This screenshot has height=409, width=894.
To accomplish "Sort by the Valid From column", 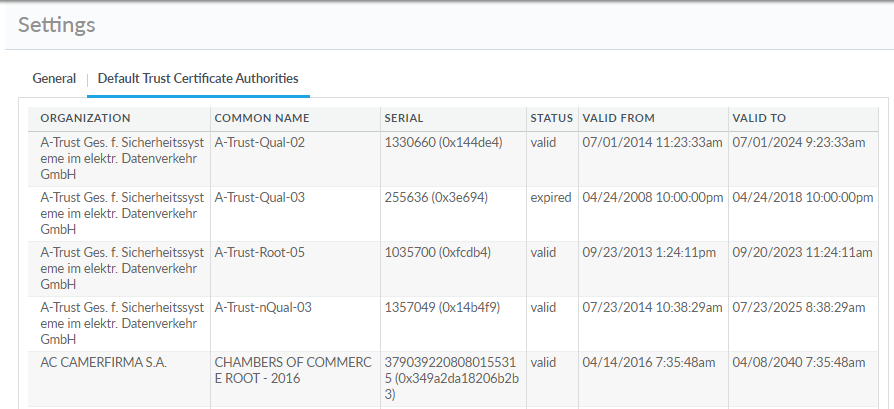I will click(x=619, y=118).
